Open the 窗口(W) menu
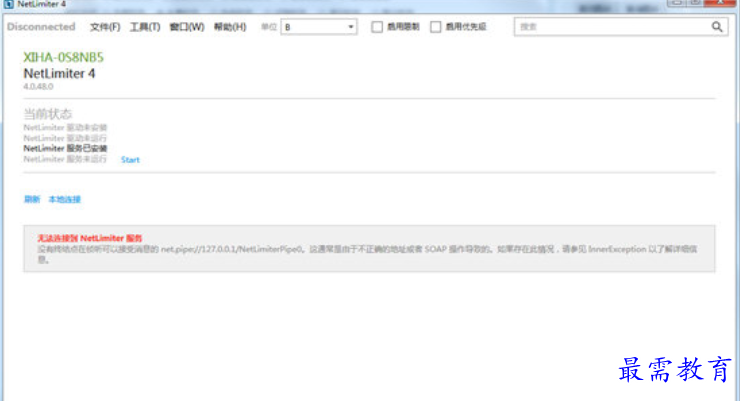The width and height of the screenshot is (740, 401). pyautogui.click(x=187, y=27)
